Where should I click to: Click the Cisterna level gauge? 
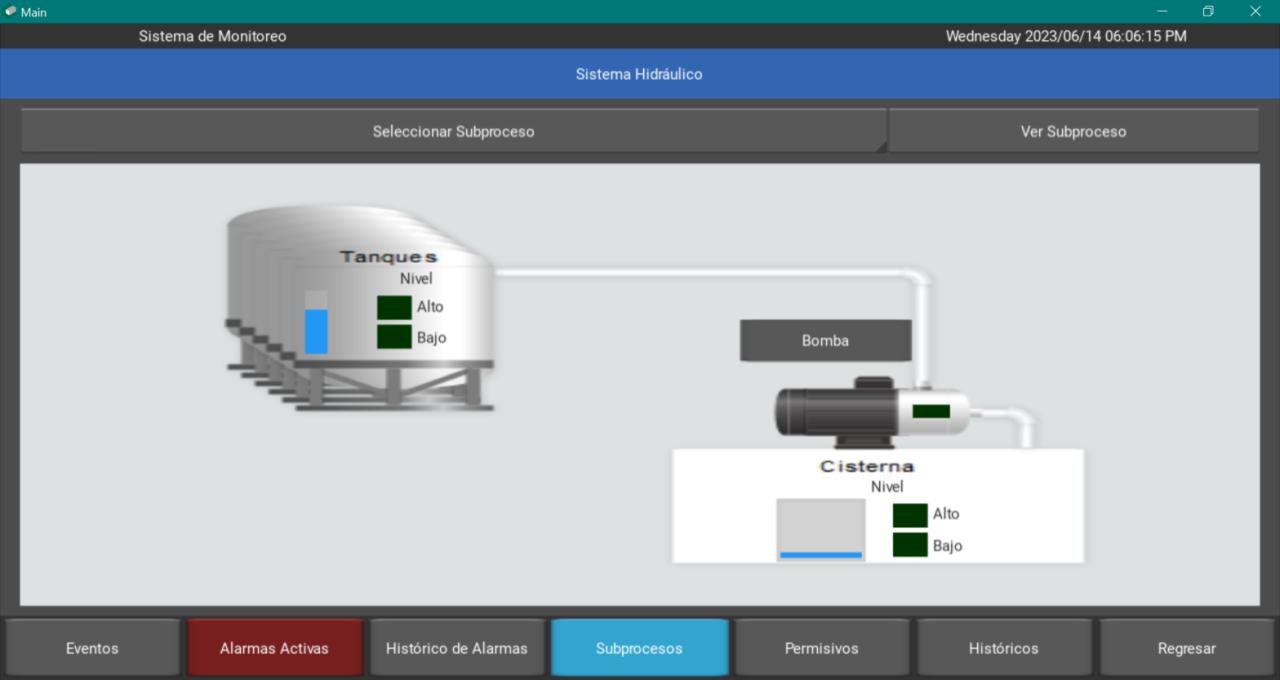[821, 530]
